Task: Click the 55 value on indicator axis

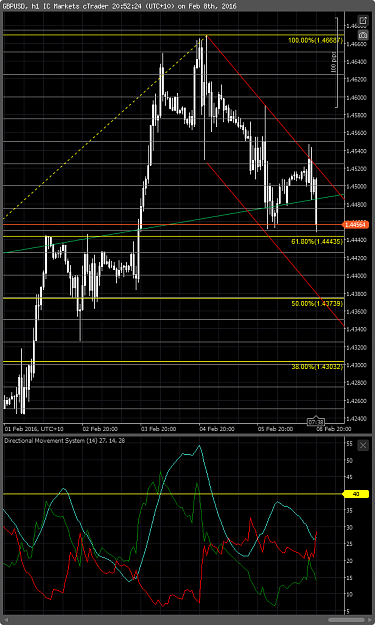Action: [349, 443]
